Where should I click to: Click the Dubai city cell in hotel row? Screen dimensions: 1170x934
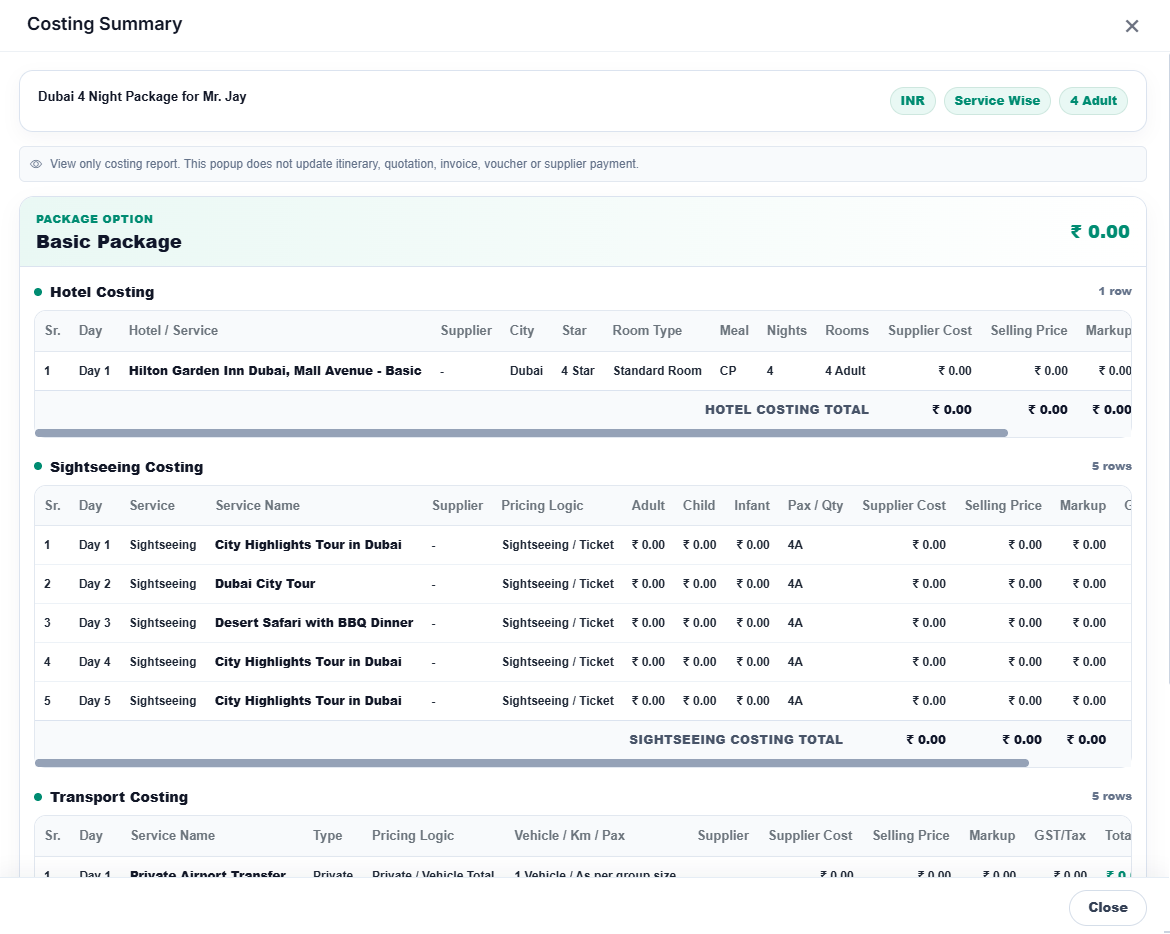(526, 371)
